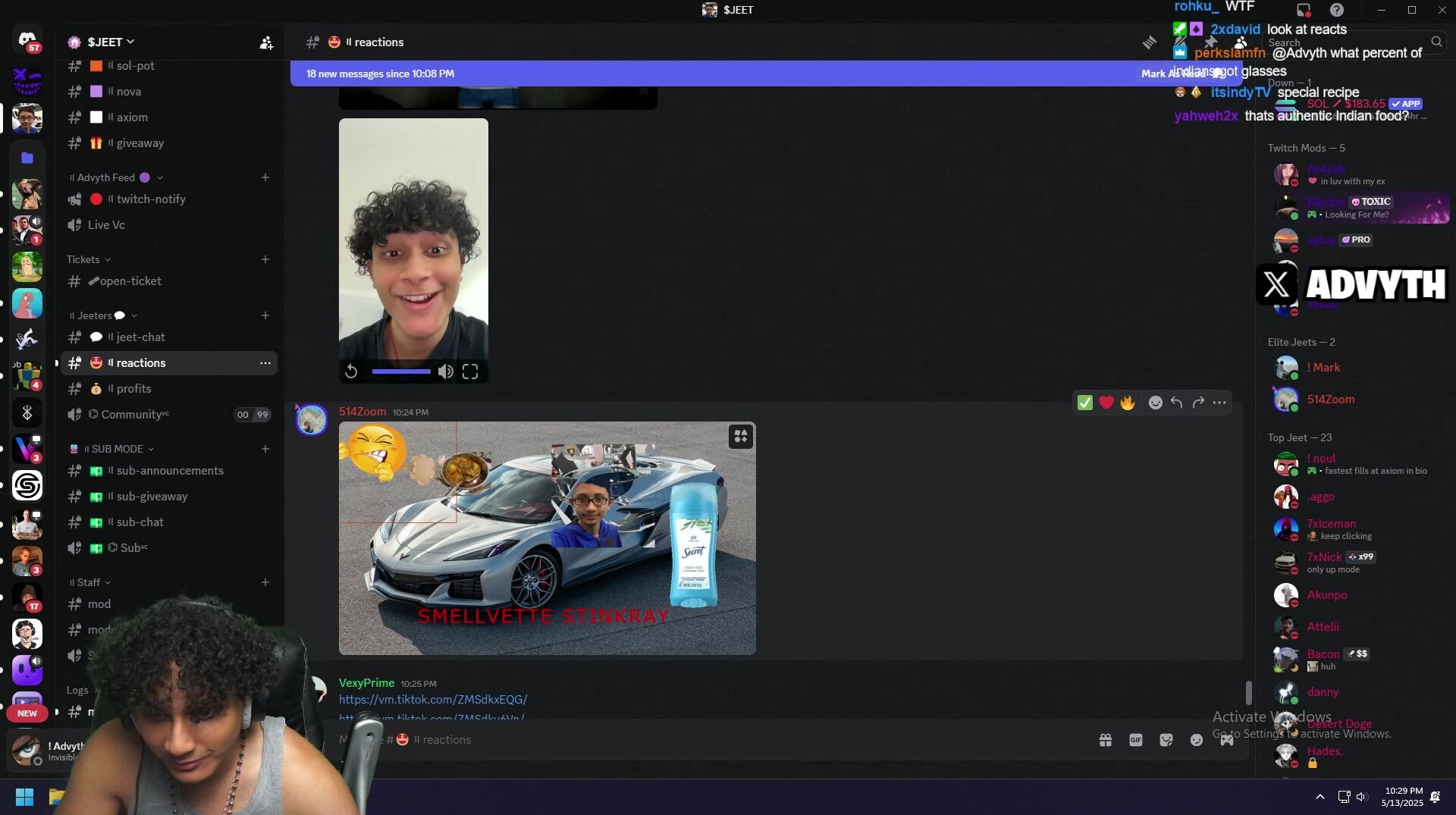This screenshot has width=1456, height=815.
Task: Open the Windows Start menu
Action: point(24,797)
